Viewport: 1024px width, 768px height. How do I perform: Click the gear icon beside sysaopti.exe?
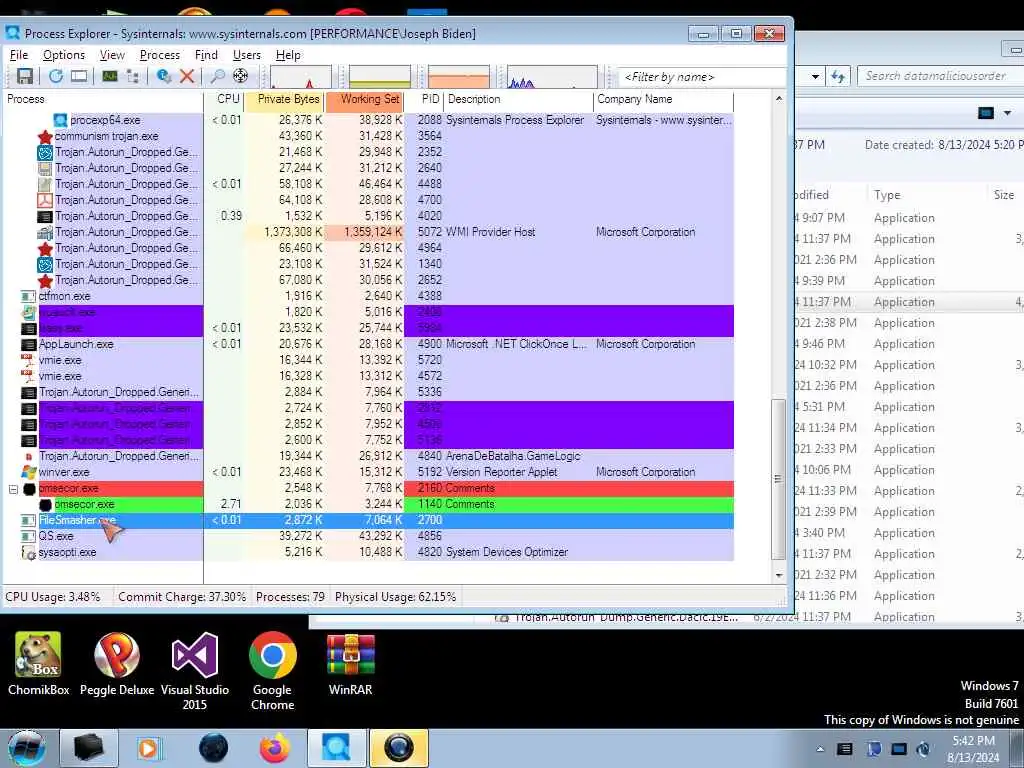tap(29, 552)
